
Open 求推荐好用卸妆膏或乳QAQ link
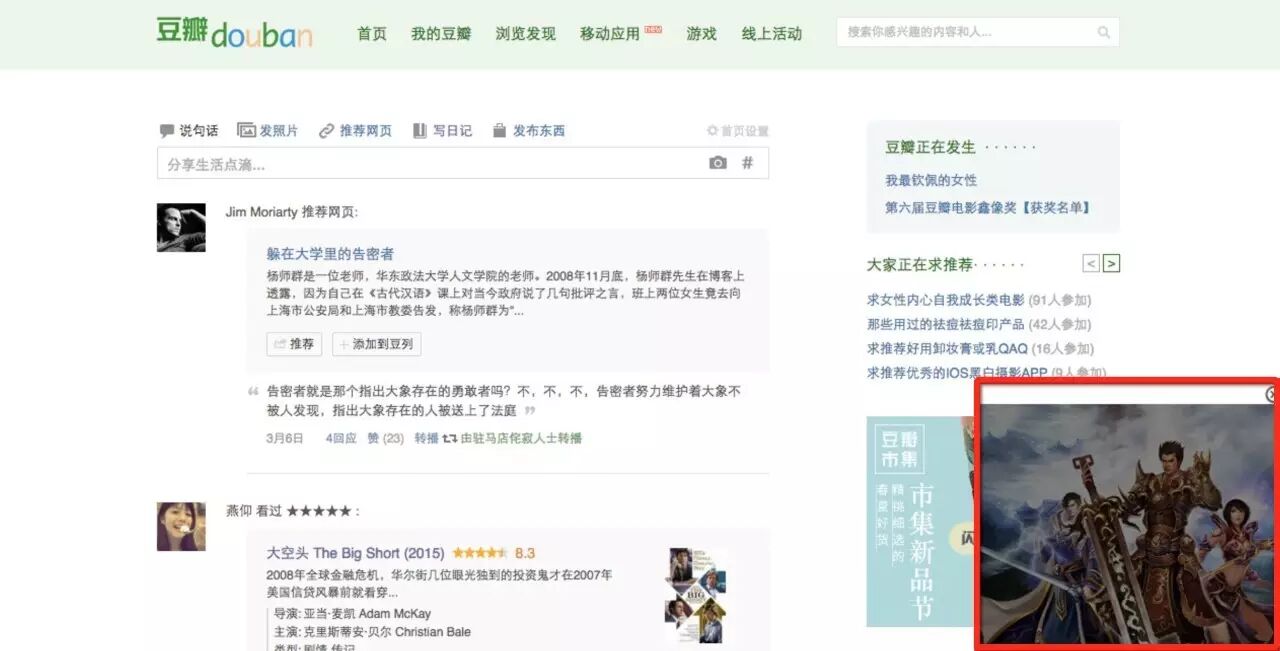point(947,349)
